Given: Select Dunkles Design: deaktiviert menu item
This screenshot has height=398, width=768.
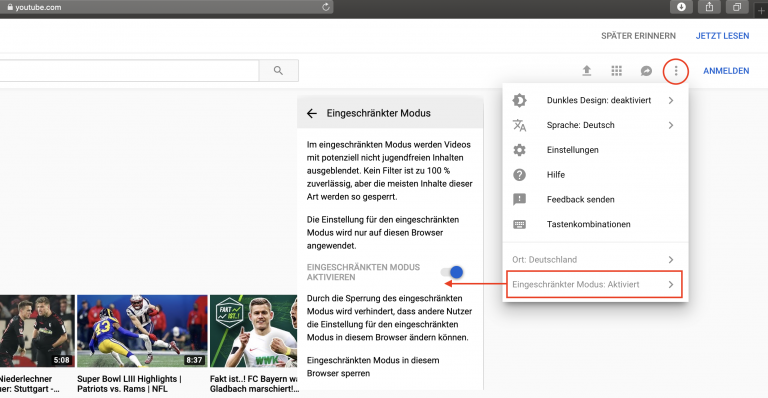Looking at the screenshot, I should [x=595, y=100].
